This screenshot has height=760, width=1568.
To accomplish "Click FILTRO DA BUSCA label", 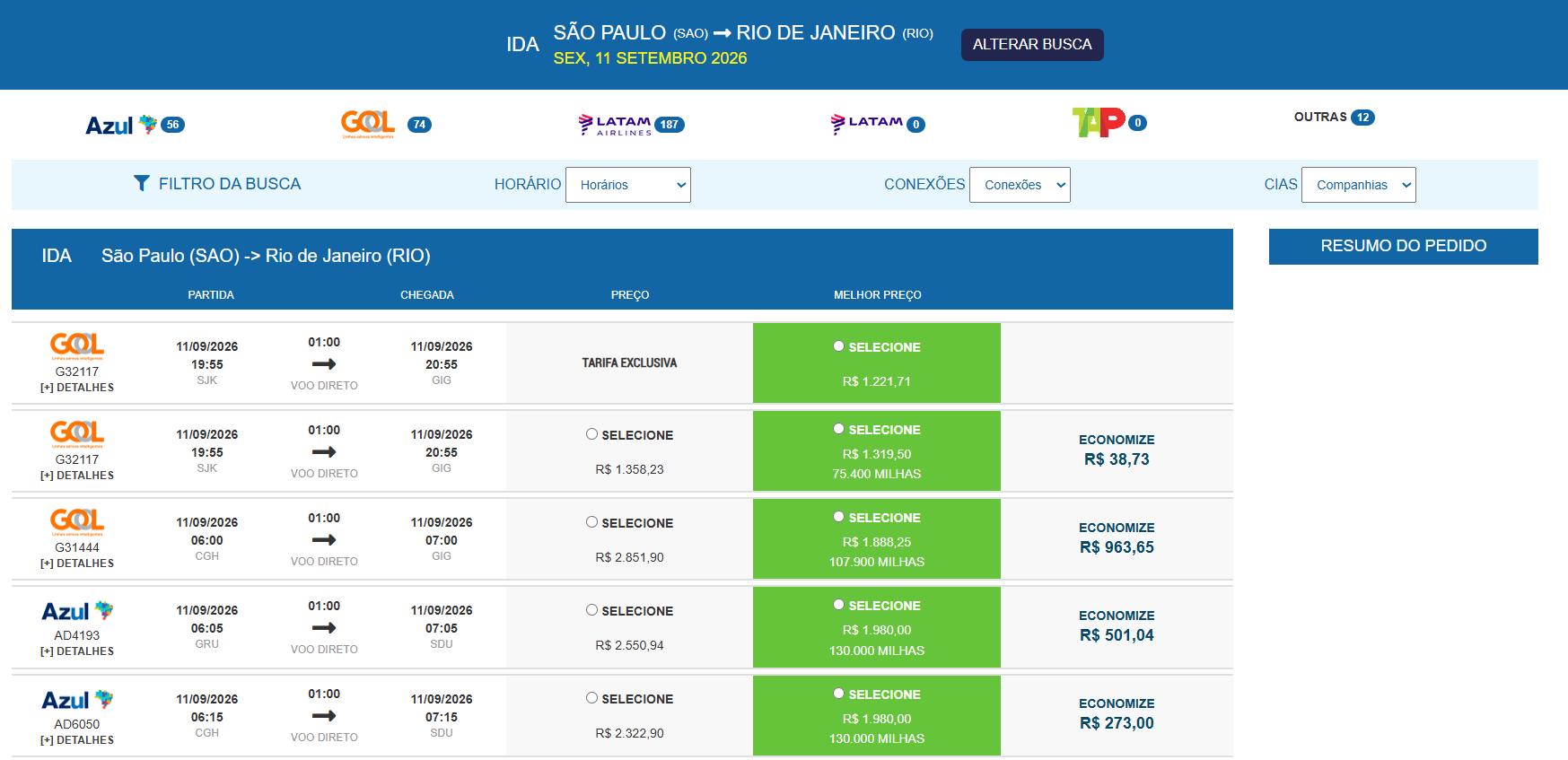I will tap(230, 184).
